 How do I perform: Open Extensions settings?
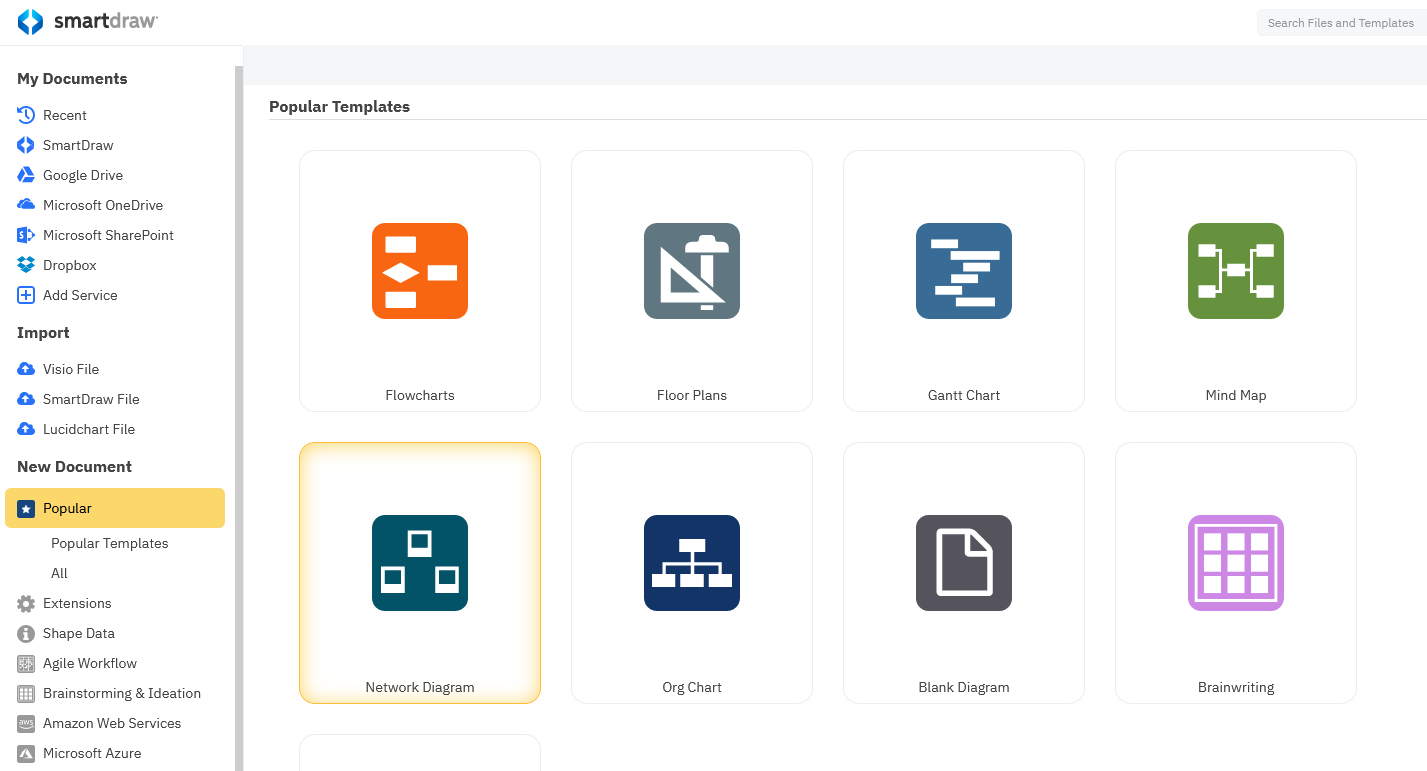(76, 603)
